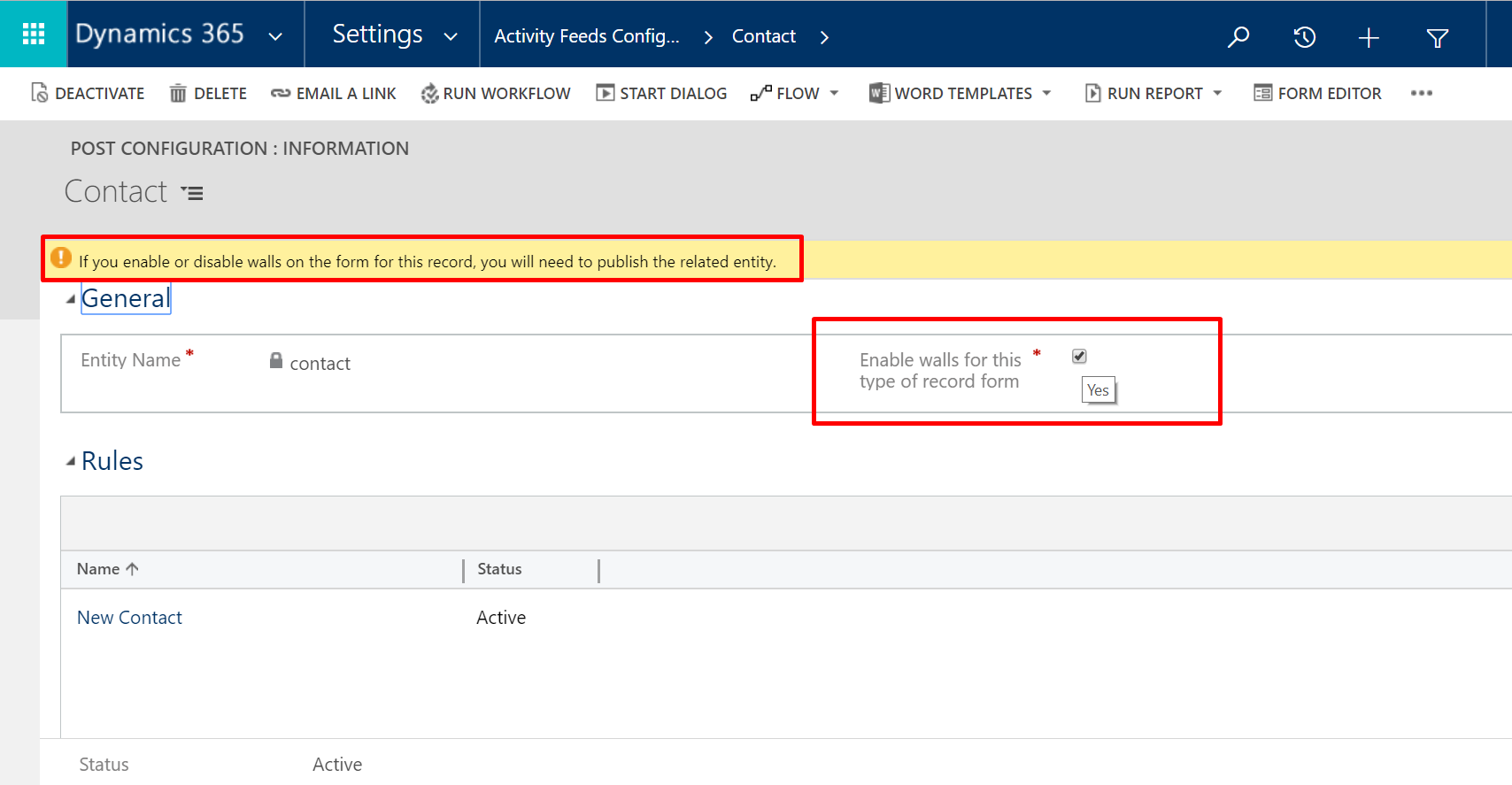Expand the Settings navigation dropdown
1512x785 pixels.
click(x=451, y=36)
